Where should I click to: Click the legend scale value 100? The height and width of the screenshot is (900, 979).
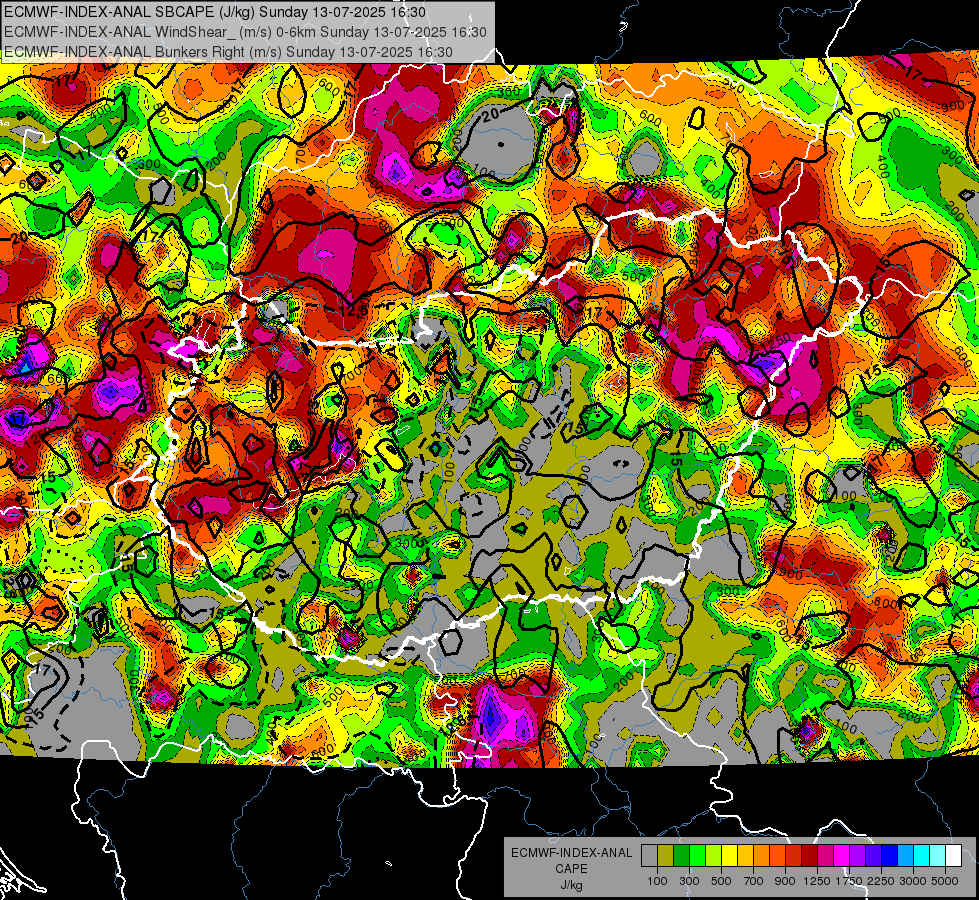click(x=657, y=881)
